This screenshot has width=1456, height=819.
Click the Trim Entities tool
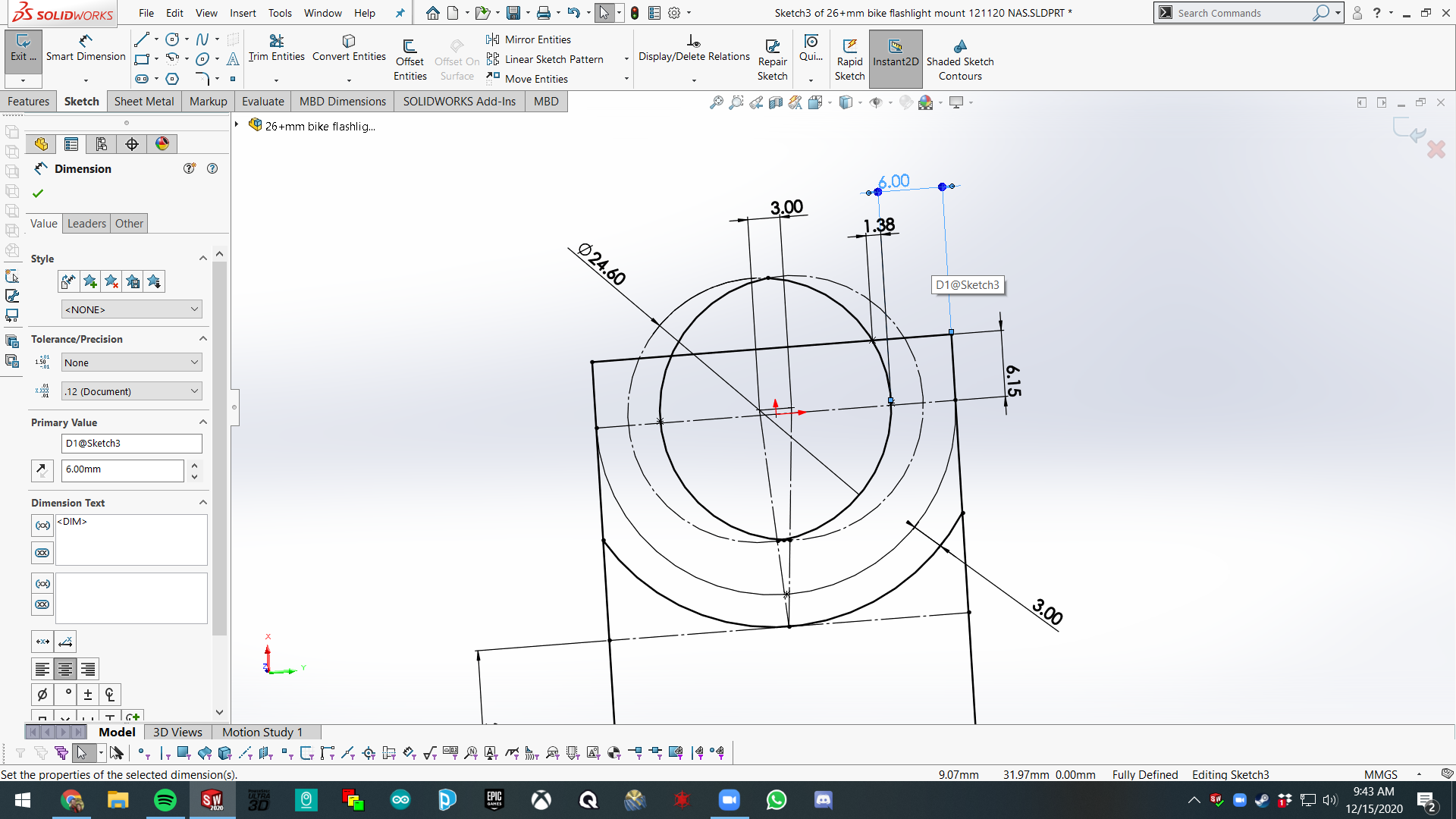[x=276, y=47]
